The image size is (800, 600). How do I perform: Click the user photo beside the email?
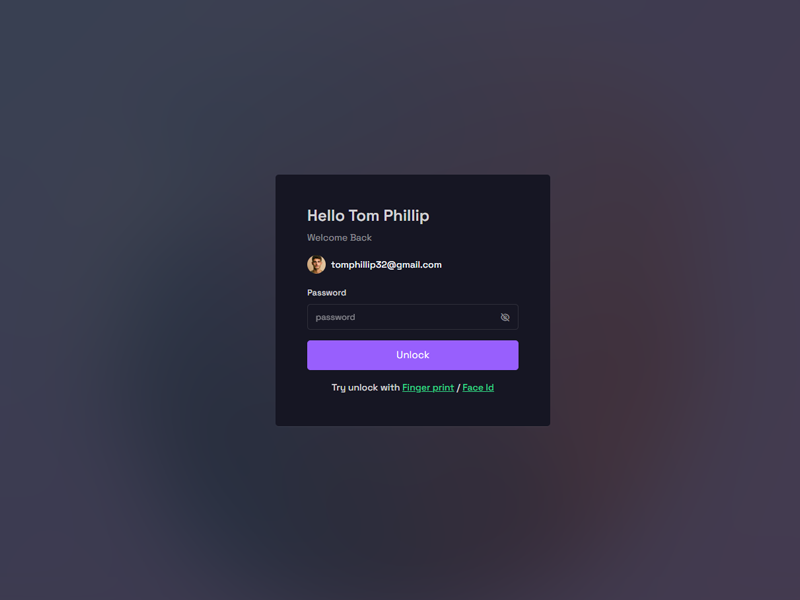316,264
